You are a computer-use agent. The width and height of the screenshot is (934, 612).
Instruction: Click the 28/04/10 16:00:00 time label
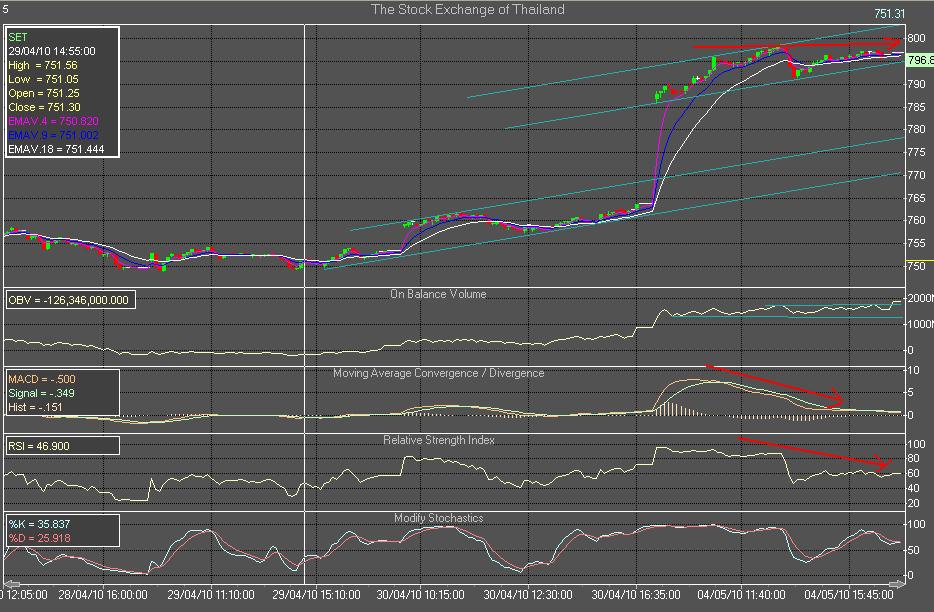pos(103,595)
